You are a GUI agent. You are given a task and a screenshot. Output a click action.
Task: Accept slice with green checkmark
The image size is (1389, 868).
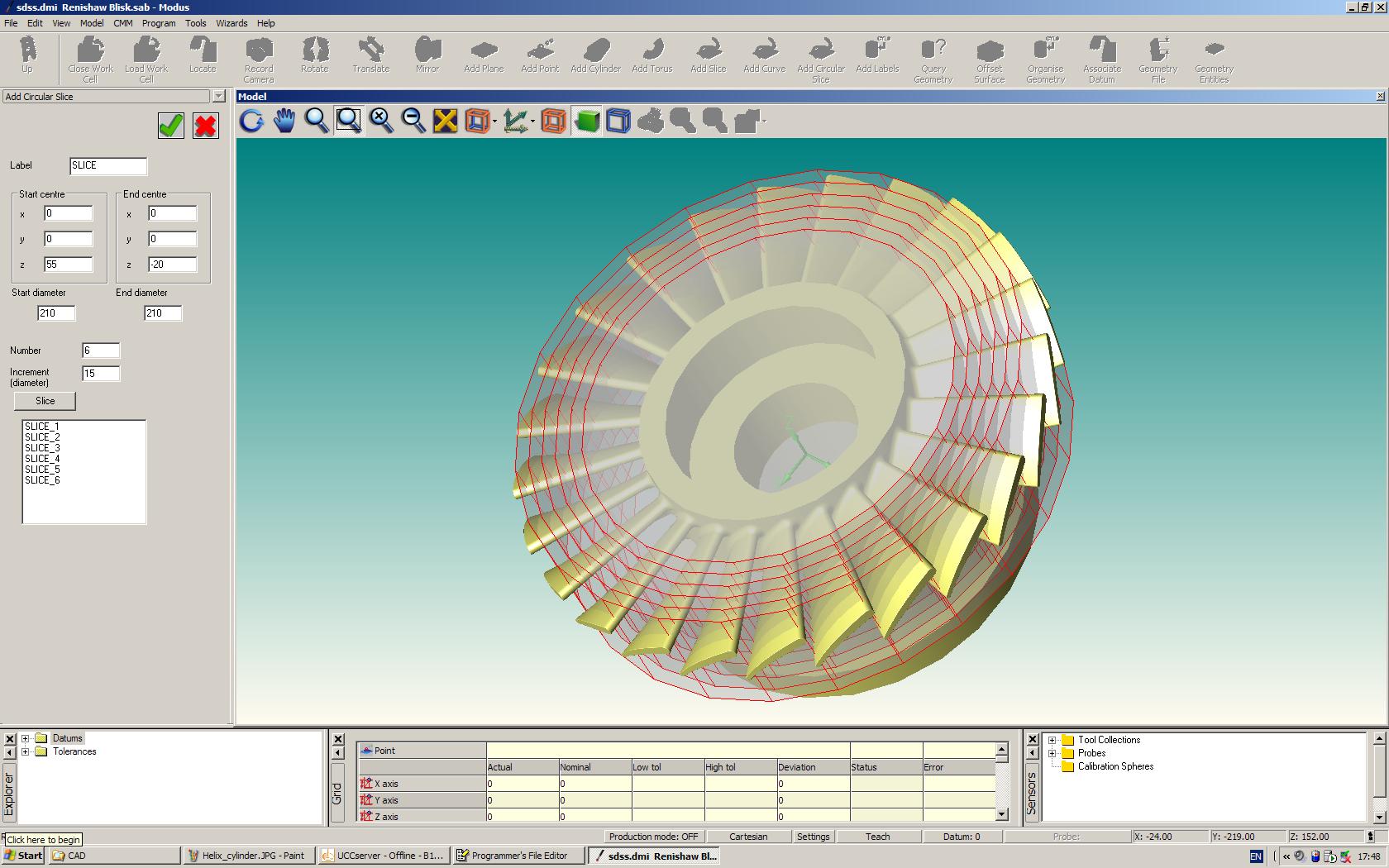[170, 126]
